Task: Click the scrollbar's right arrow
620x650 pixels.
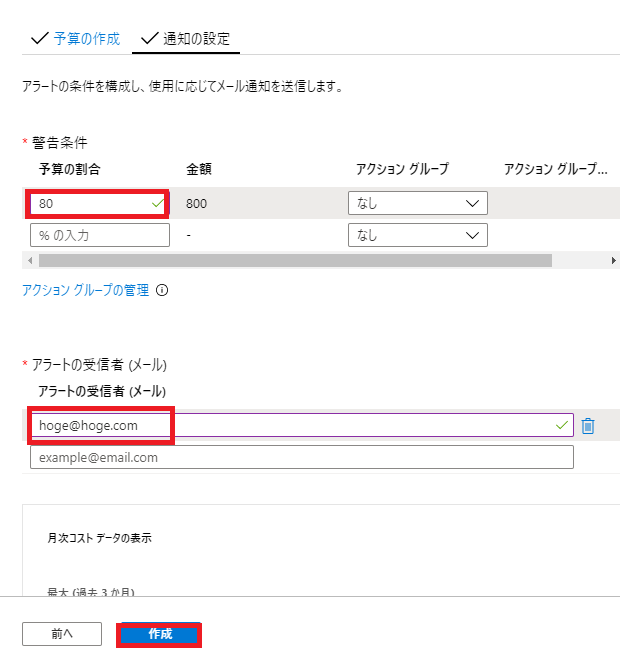Action: tap(613, 260)
